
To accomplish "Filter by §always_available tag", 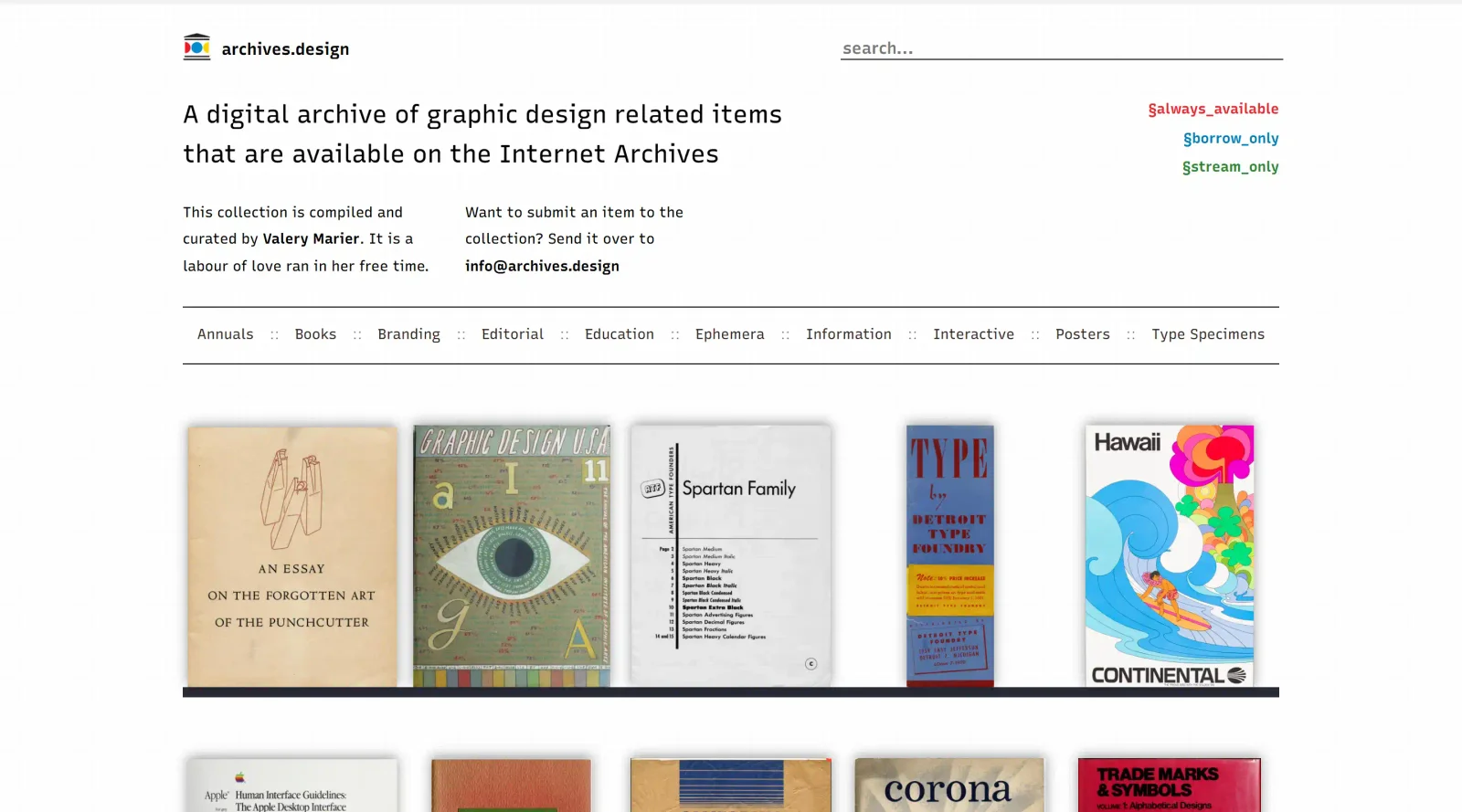I will click(1213, 109).
